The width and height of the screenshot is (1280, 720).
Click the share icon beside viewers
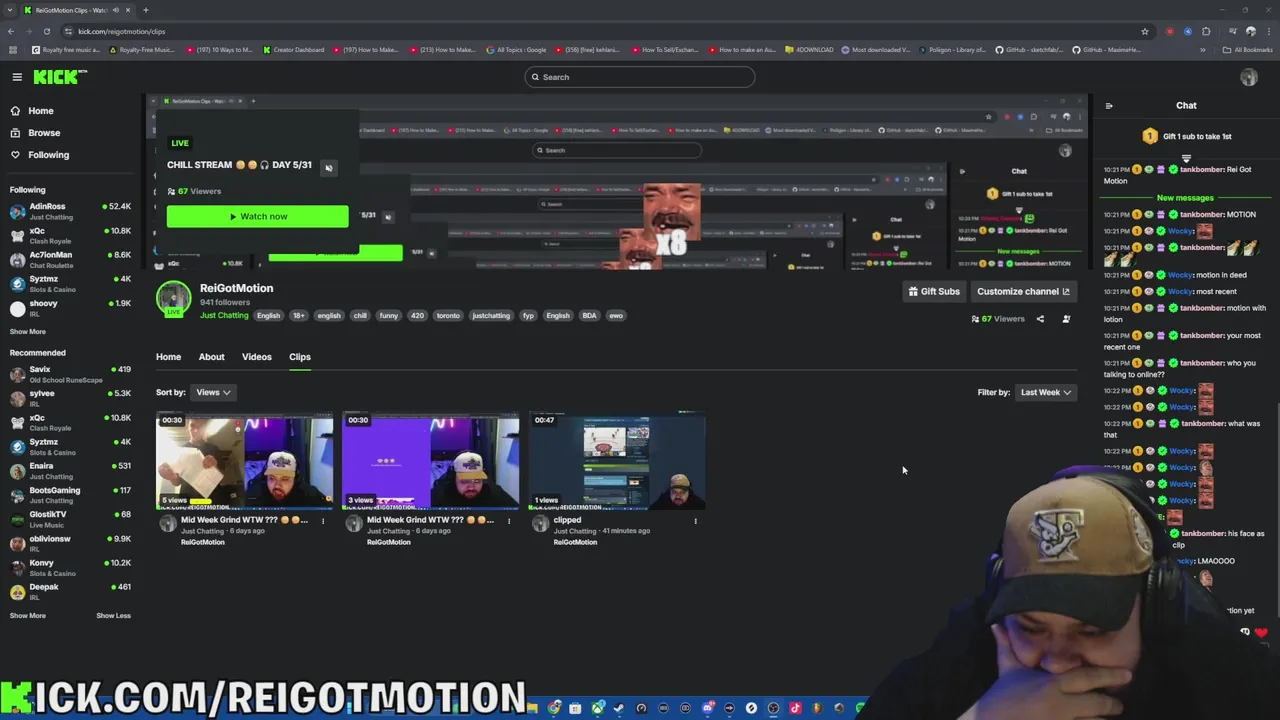1040,319
